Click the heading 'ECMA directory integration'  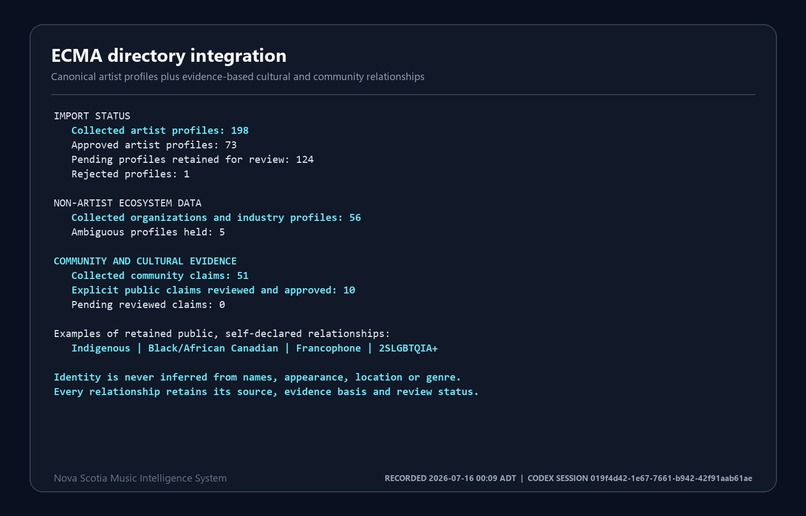[x=169, y=56]
